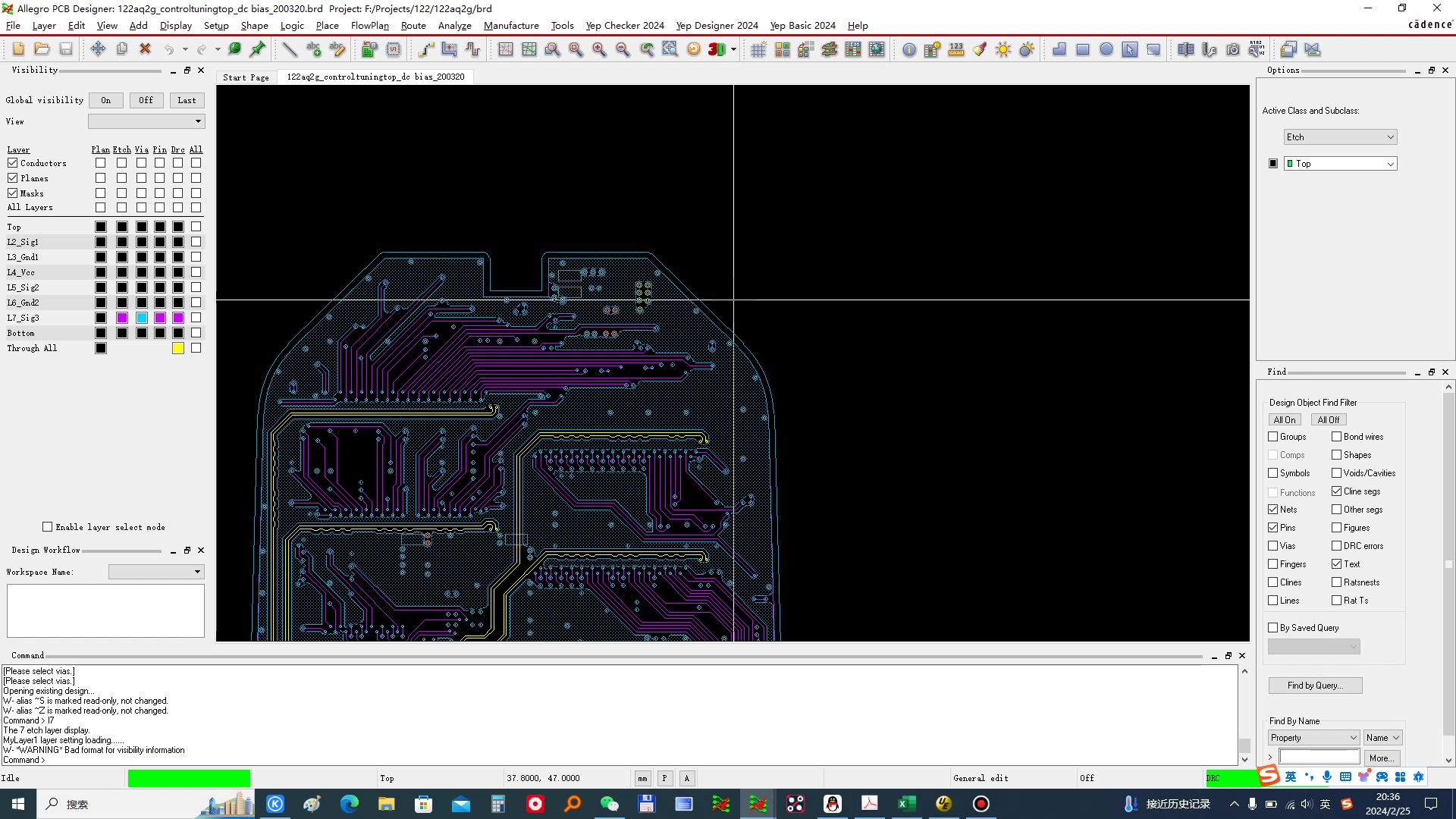Viewport: 1456px width, 819px height.
Task: Toggle the Conductors layer checkbox
Action: 13,163
